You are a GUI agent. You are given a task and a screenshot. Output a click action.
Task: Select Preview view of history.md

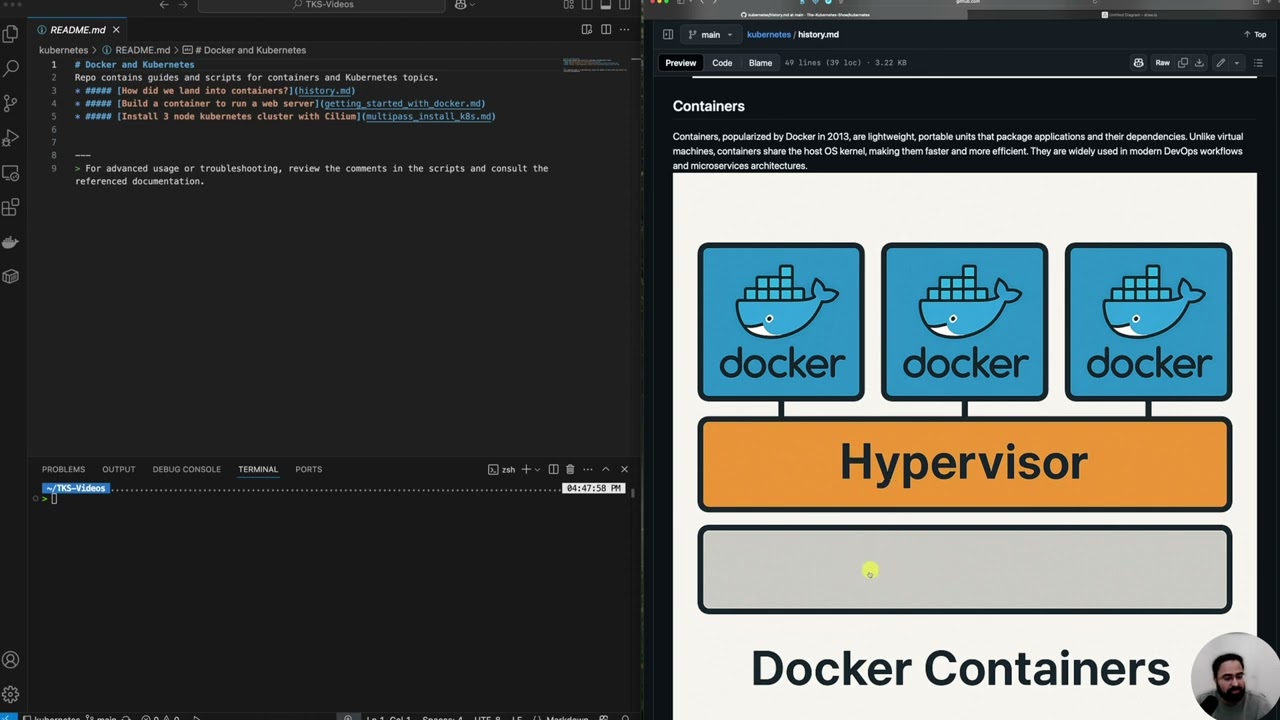(681, 63)
